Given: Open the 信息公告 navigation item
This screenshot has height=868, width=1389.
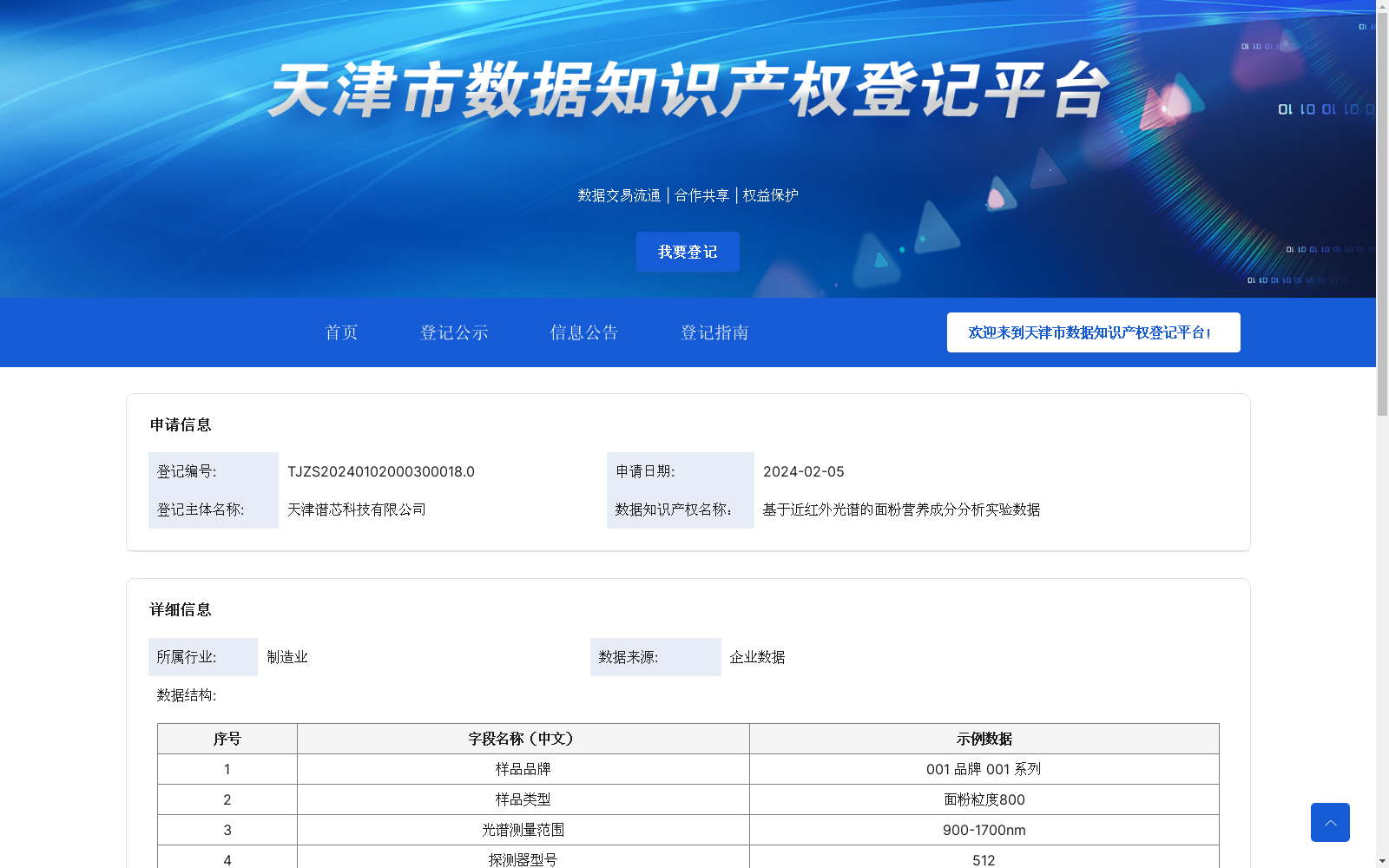Looking at the screenshot, I should click(583, 332).
